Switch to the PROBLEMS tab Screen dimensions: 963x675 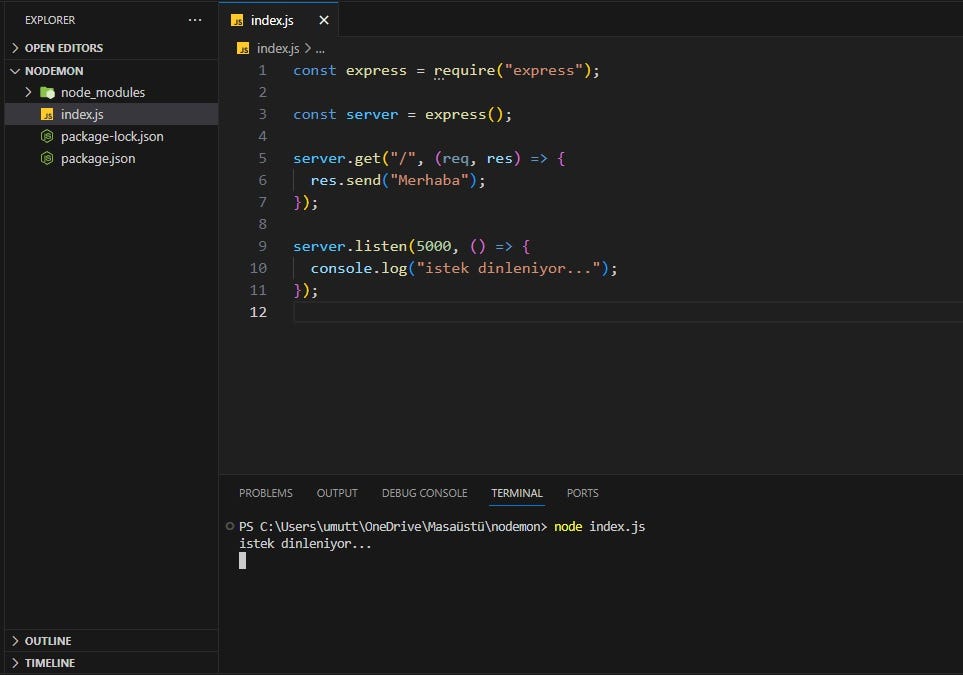tap(265, 492)
